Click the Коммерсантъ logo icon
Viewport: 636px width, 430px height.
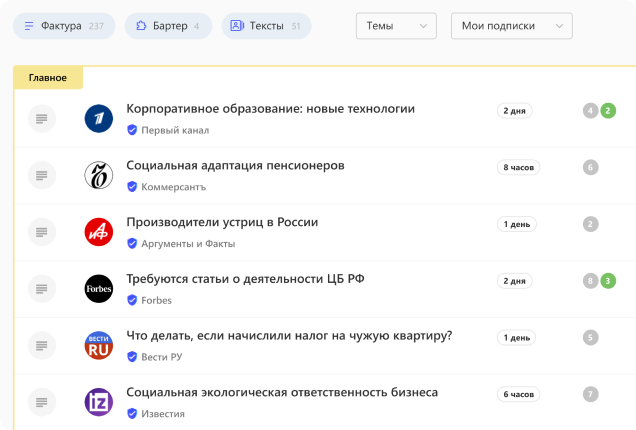coord(99,175)
